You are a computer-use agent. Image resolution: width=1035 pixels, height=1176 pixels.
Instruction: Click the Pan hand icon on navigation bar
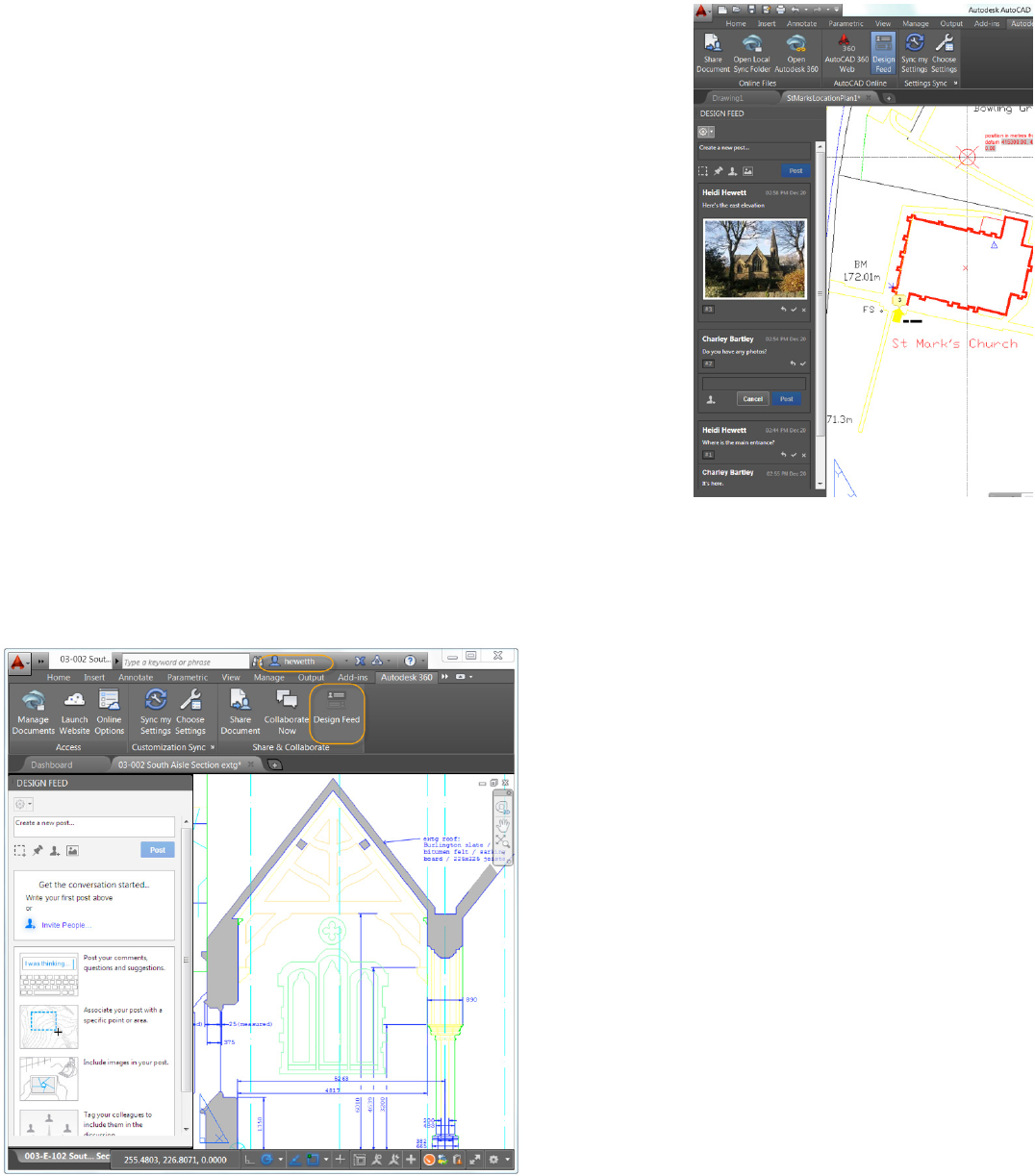click(x=502, y=824)
